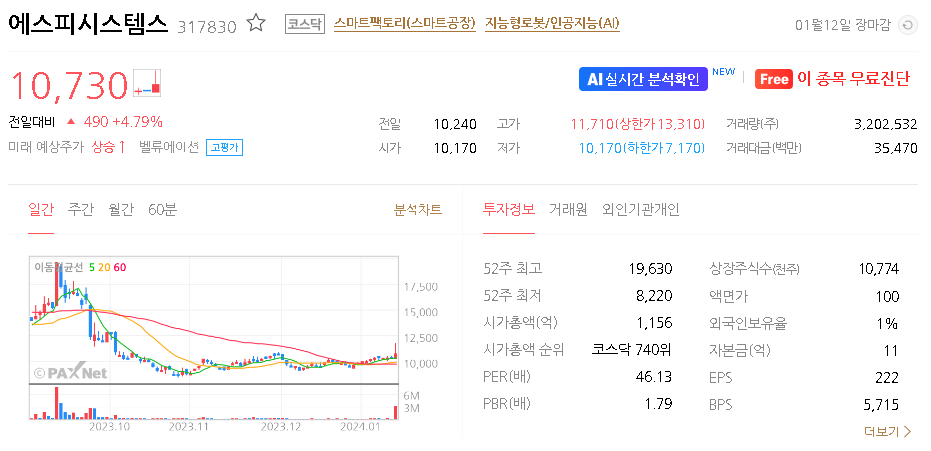Click 고가 value 11,710(상한가 13,310)

(638, 125)
